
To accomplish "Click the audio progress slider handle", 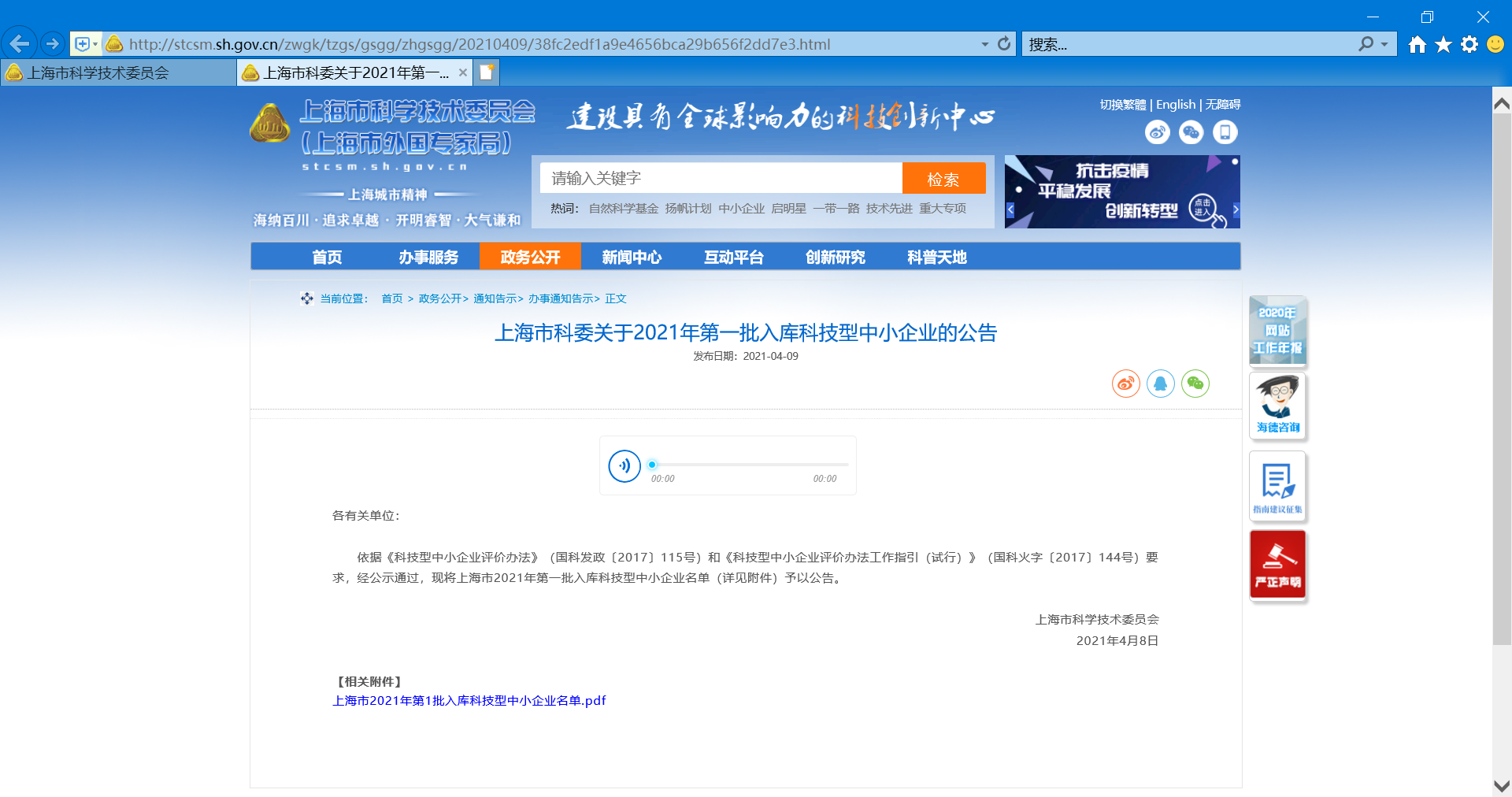I will tap(652, 465).
